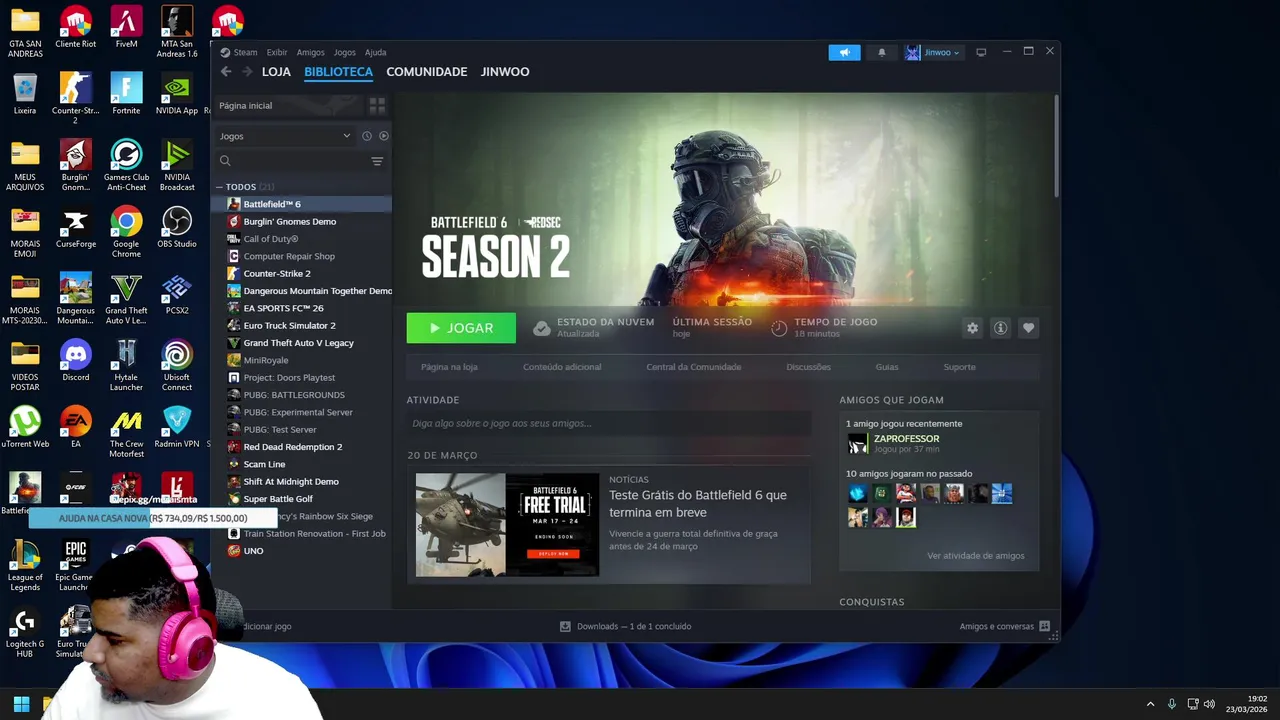
Task: Expand the Jinwoo account dropdown
Action: coord(933,52)
